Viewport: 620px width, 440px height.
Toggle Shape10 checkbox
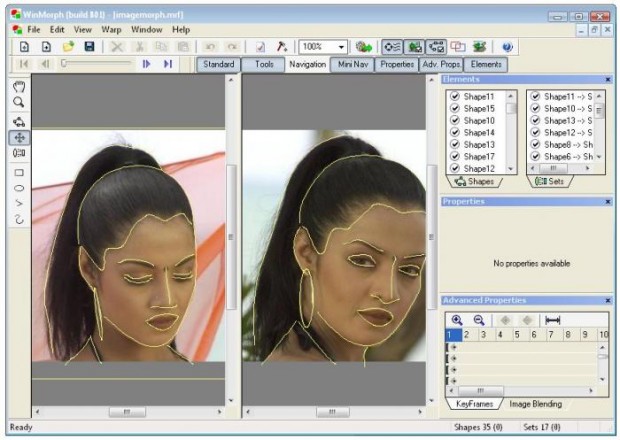[x=455, y=120]
